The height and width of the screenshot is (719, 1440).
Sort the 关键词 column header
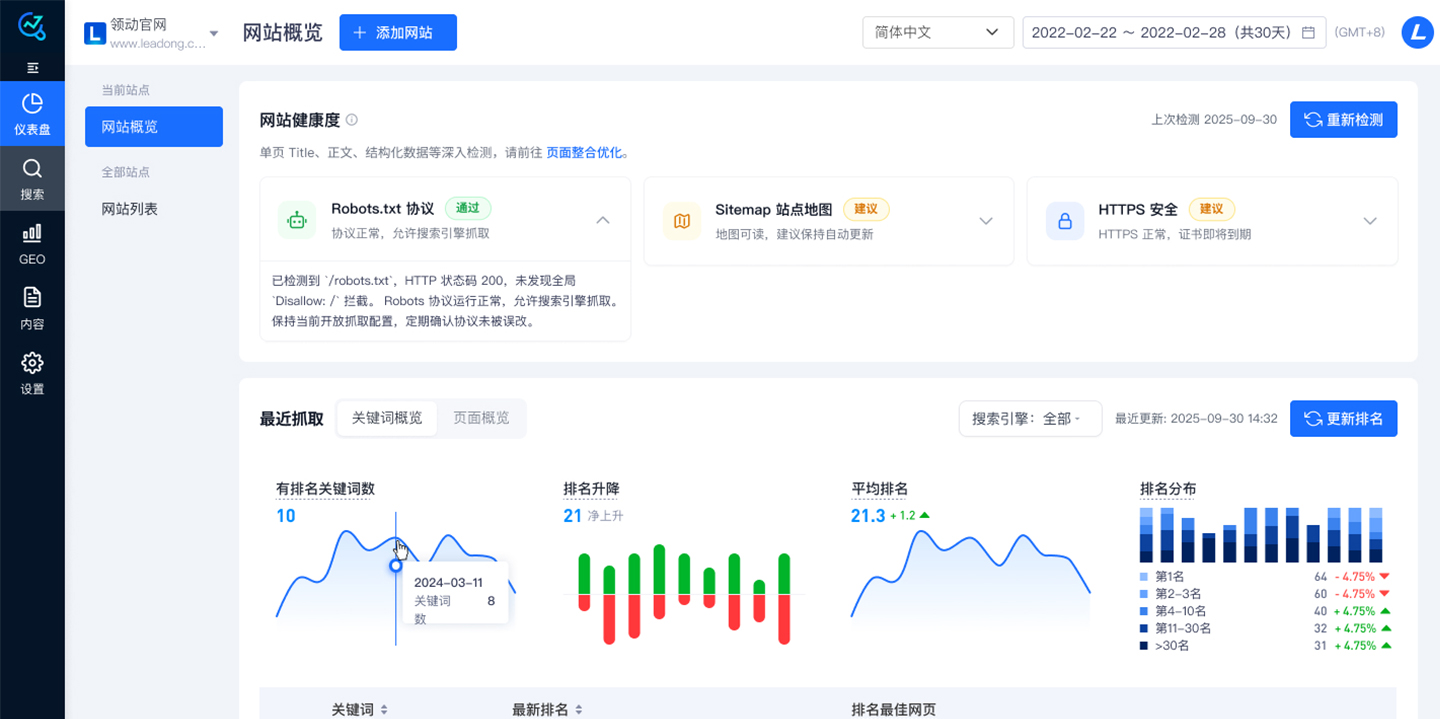(360, 709)
